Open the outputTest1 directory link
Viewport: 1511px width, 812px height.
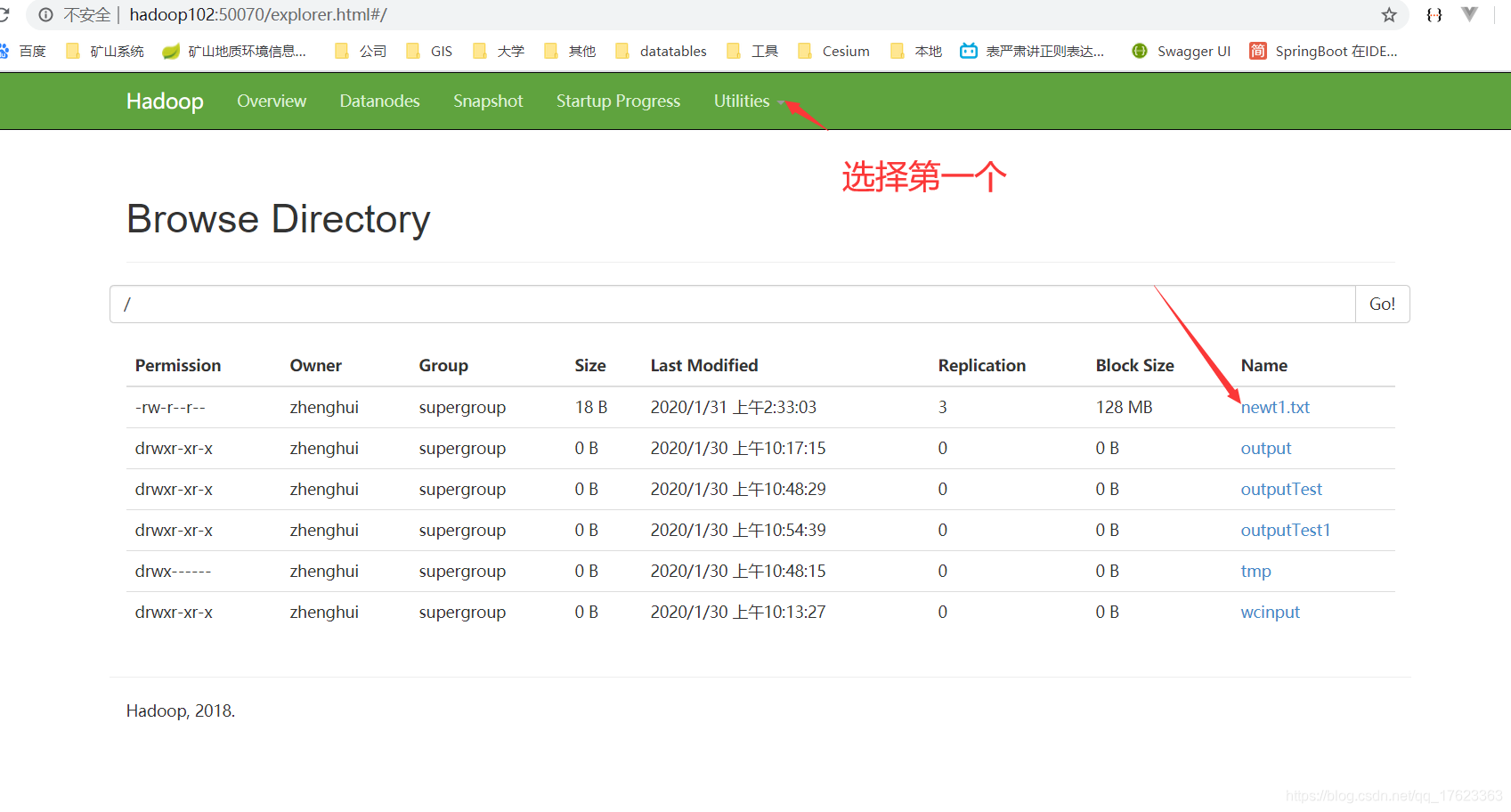tap(1285, 531)
